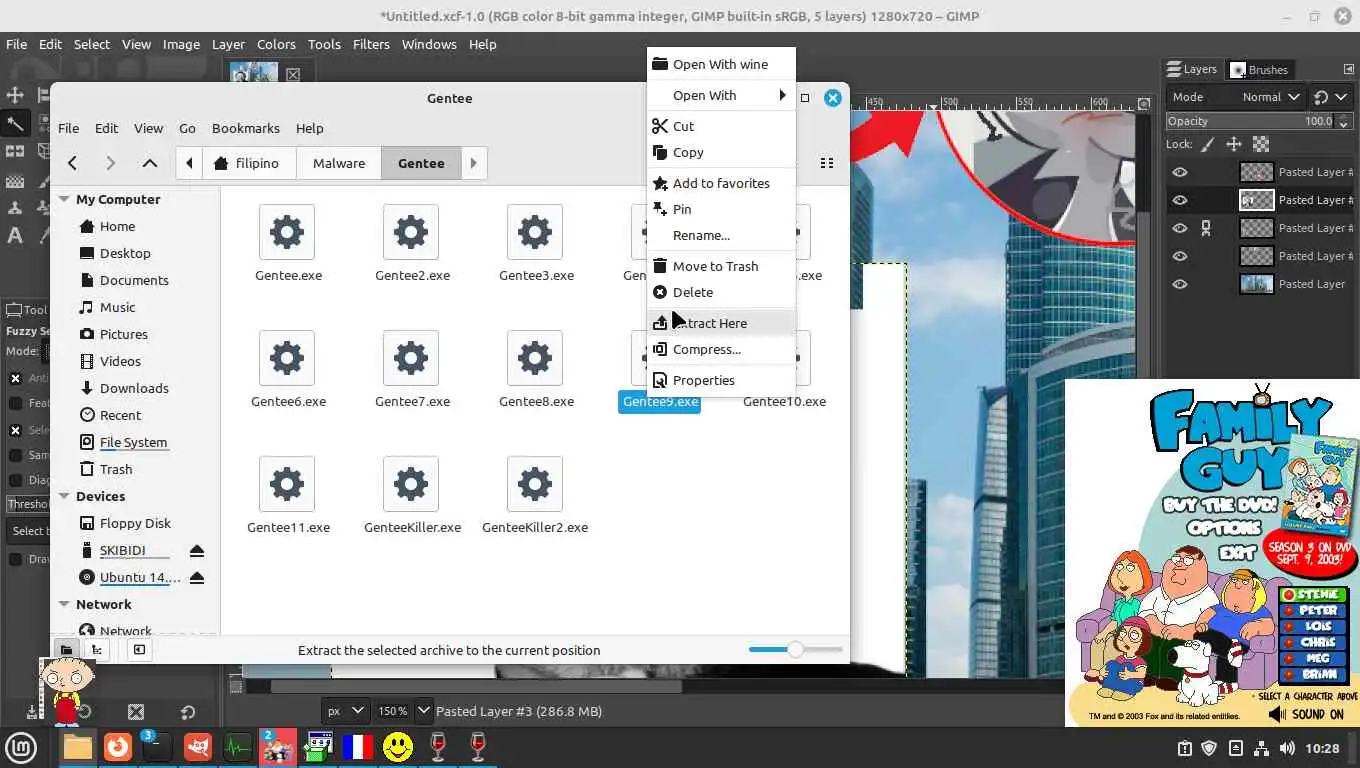Choose Compress... in context menu
Screen dimensions: 1360x768
721,349
